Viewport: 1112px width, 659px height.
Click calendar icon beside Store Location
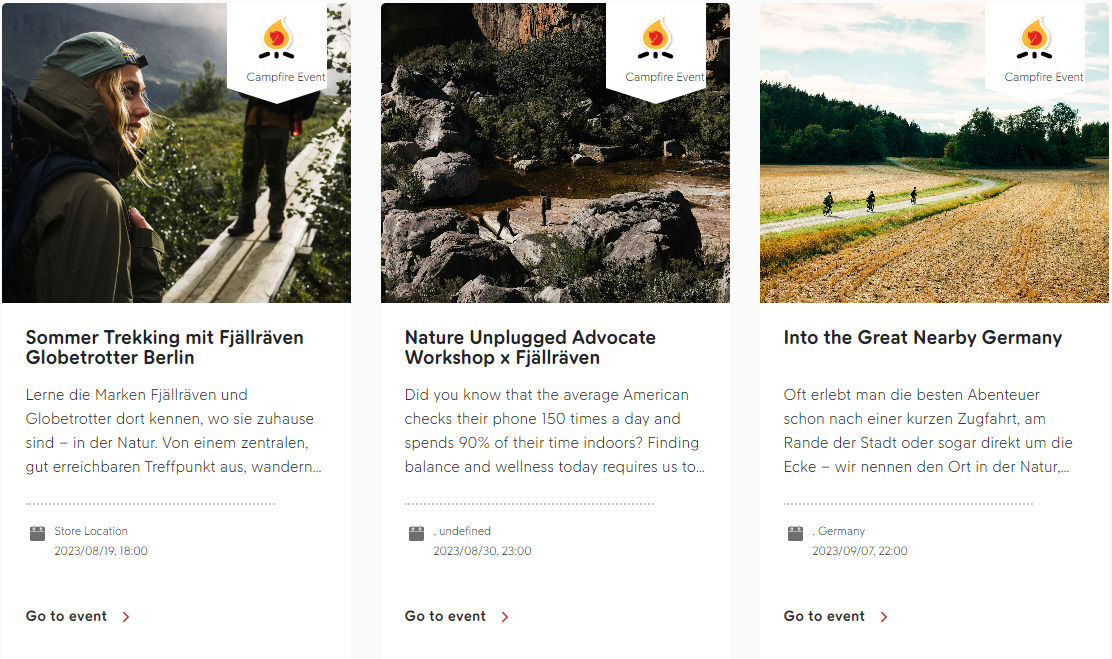tap(38, 533)
